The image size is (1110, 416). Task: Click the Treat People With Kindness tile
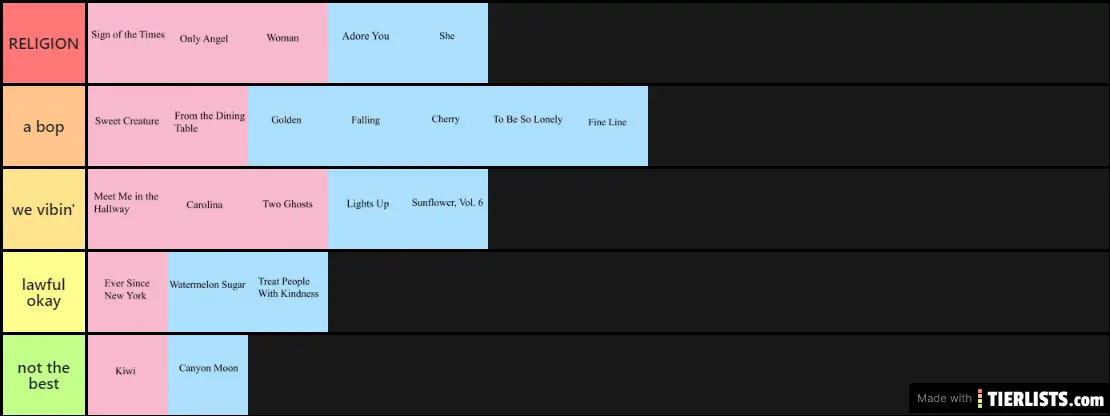pyautogui.click(x=288, y=292)
